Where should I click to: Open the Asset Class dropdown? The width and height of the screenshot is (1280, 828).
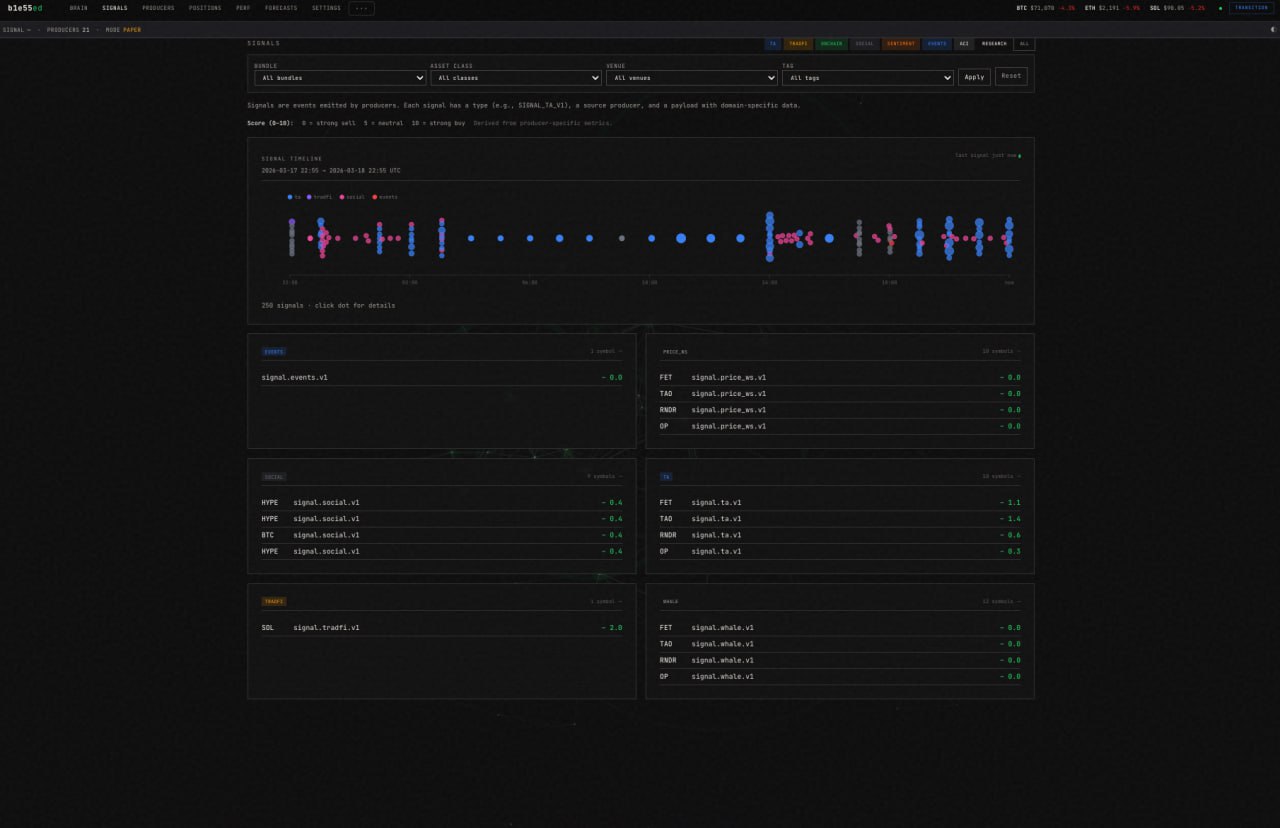[516, 77]
